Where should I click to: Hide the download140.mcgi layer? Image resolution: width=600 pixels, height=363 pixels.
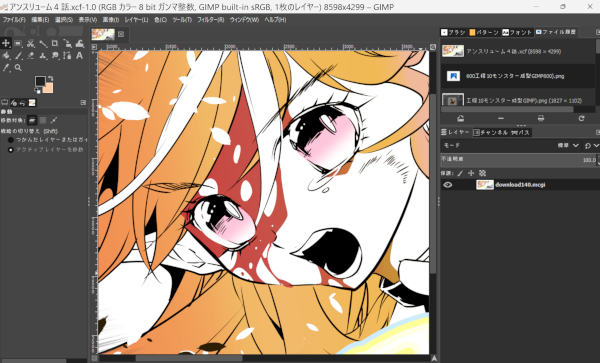click(x=447, y=185)
